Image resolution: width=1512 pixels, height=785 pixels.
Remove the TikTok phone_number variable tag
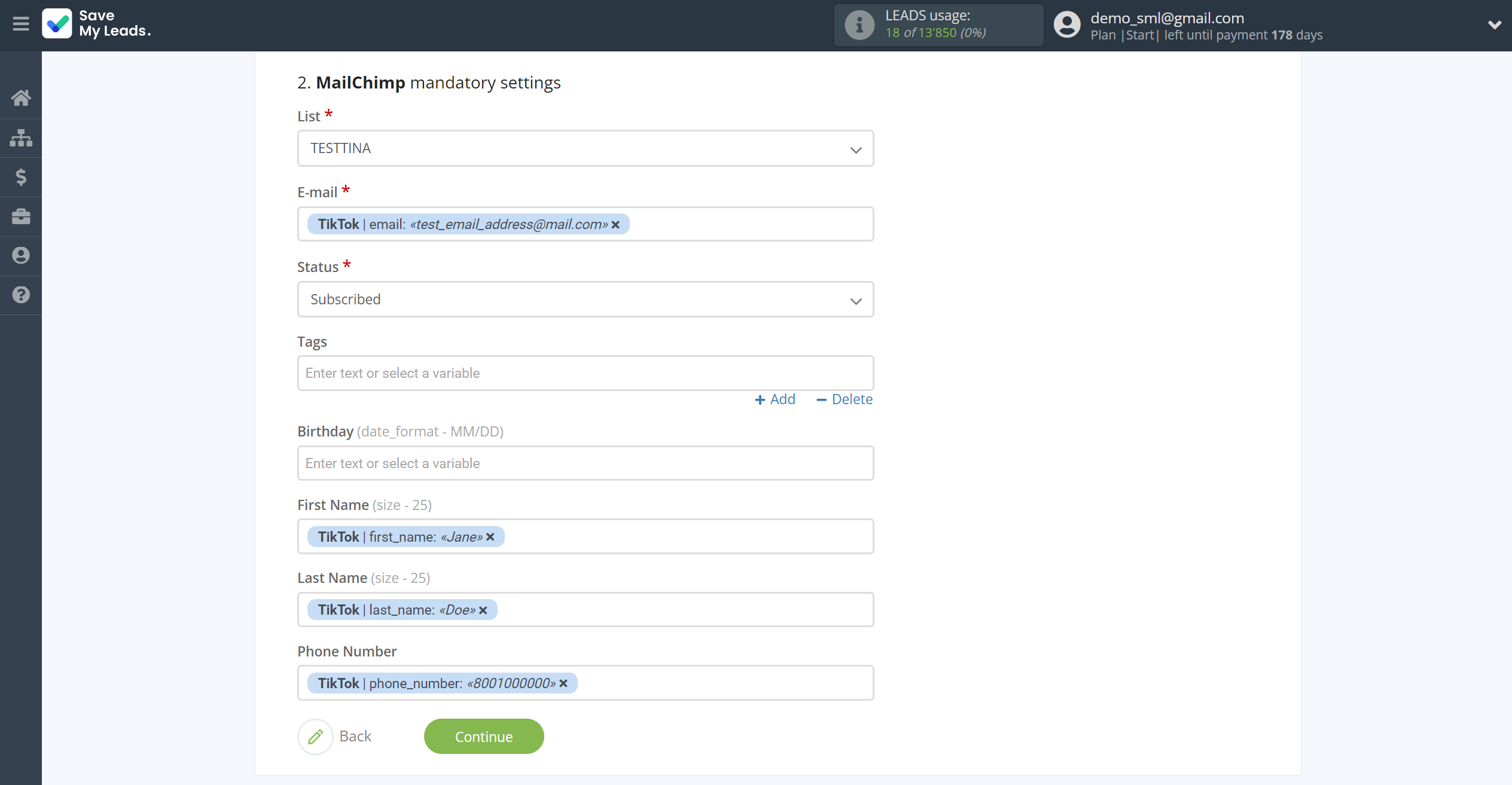[563, 683]
